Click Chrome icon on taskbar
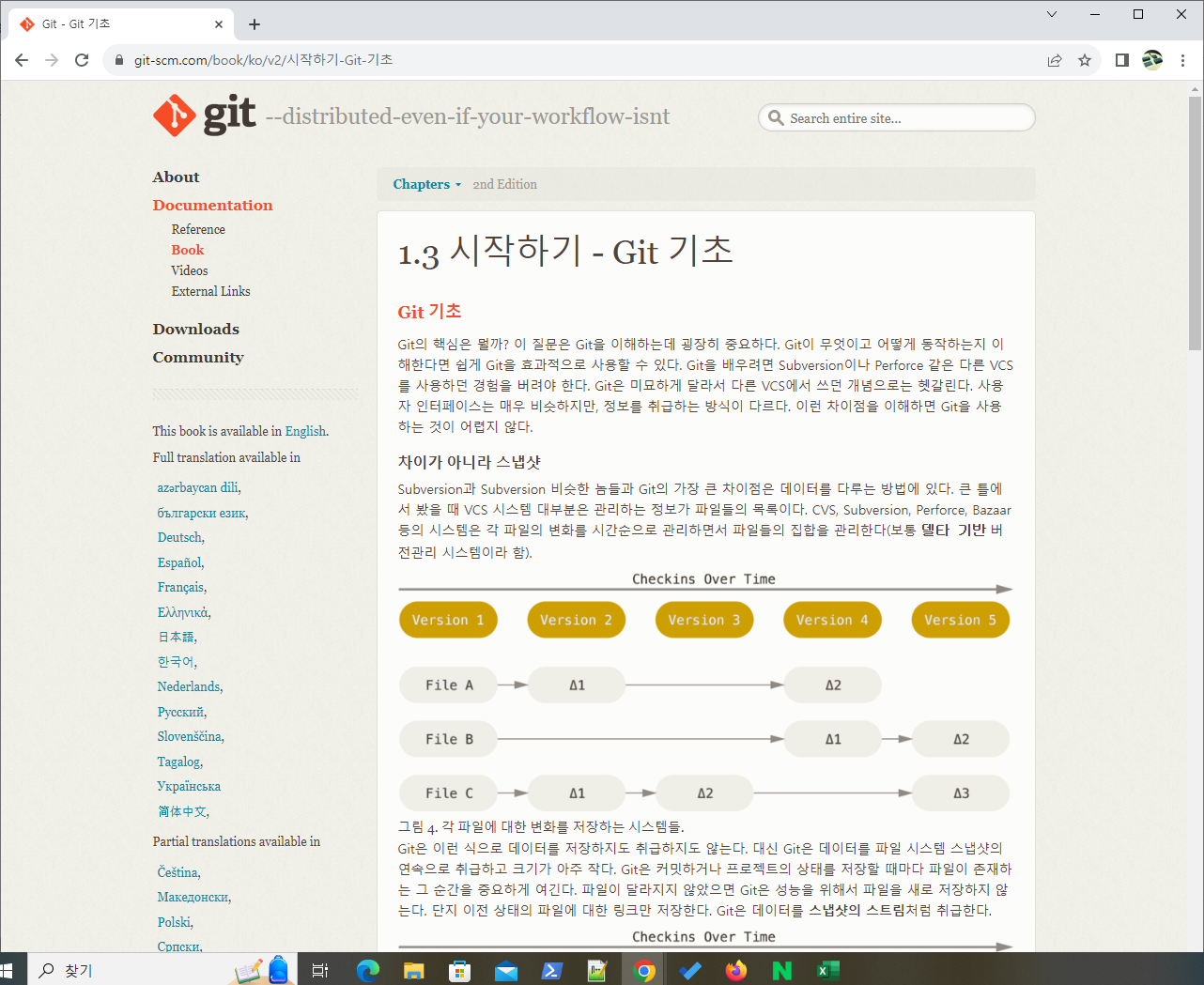The image size is (1204, 985). pyautogui.click(x=644, y=970)
